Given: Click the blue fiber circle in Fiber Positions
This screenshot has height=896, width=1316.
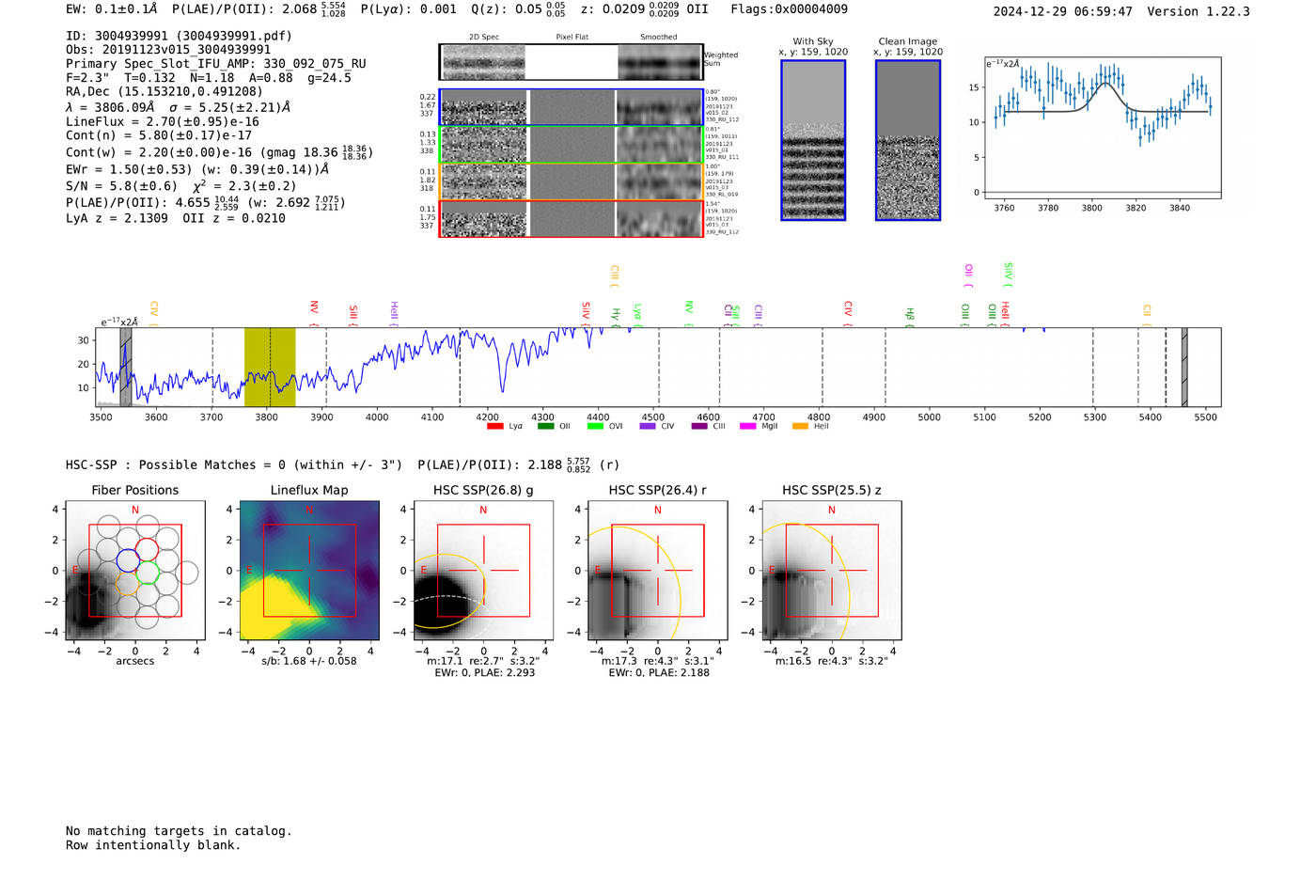Looking at the screenshot, I should 128,560.
